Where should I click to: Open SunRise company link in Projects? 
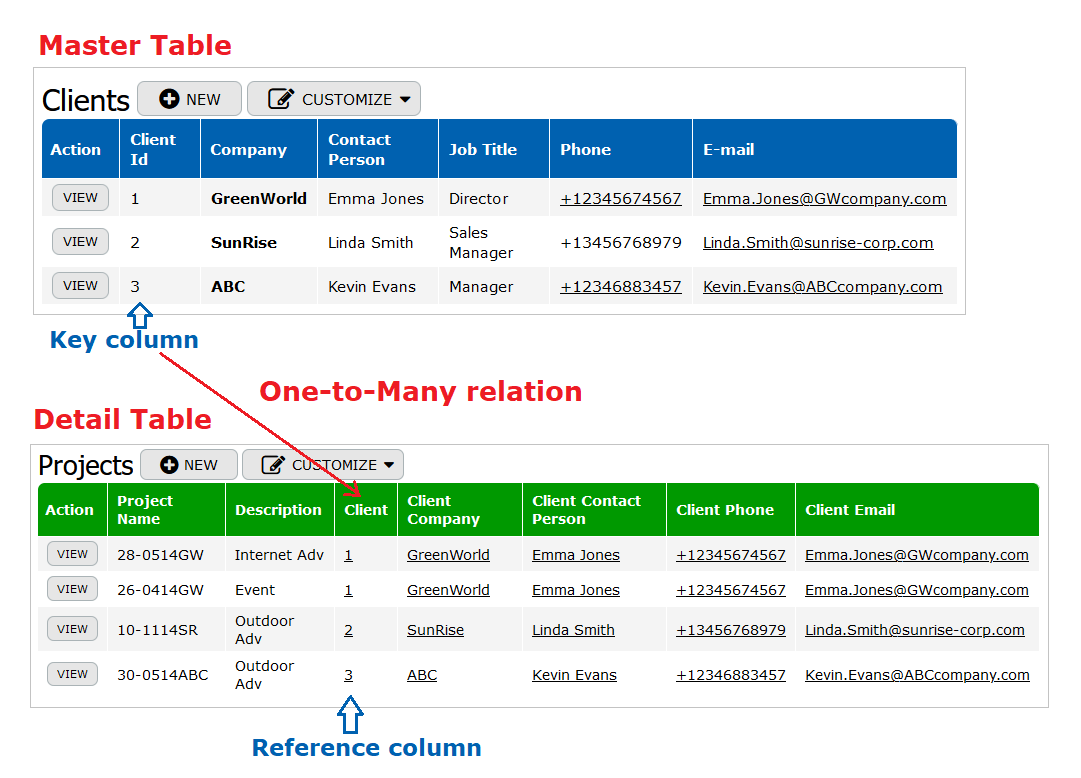tap(435, 630)
